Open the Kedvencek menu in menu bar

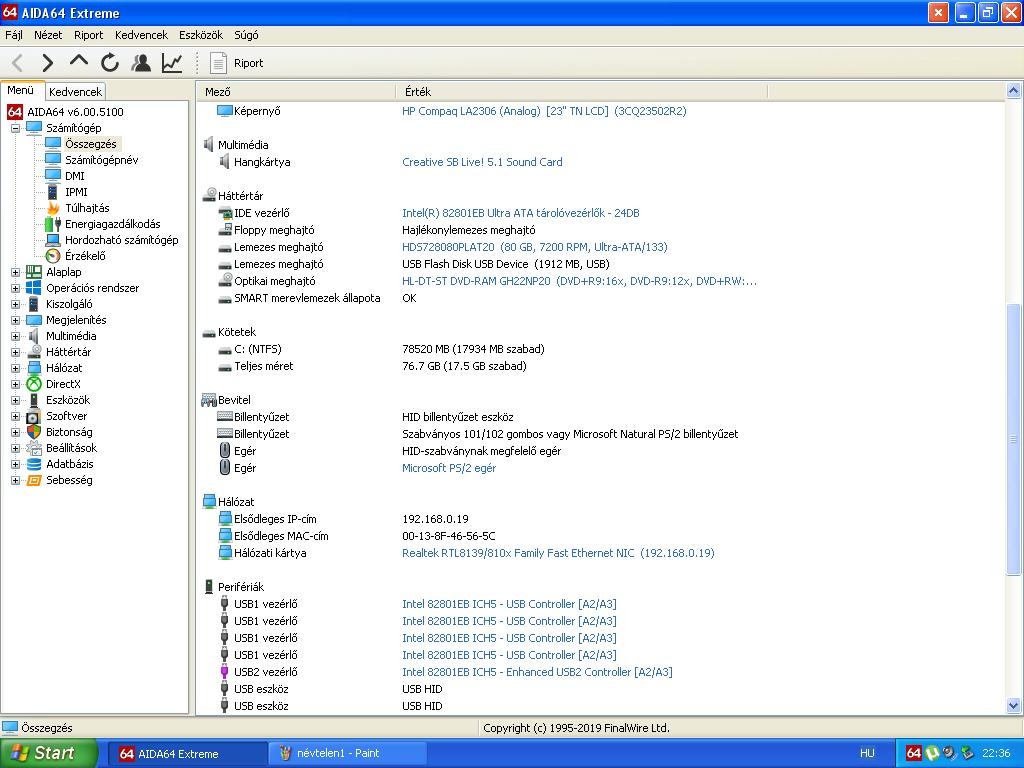tap(141, 35)
